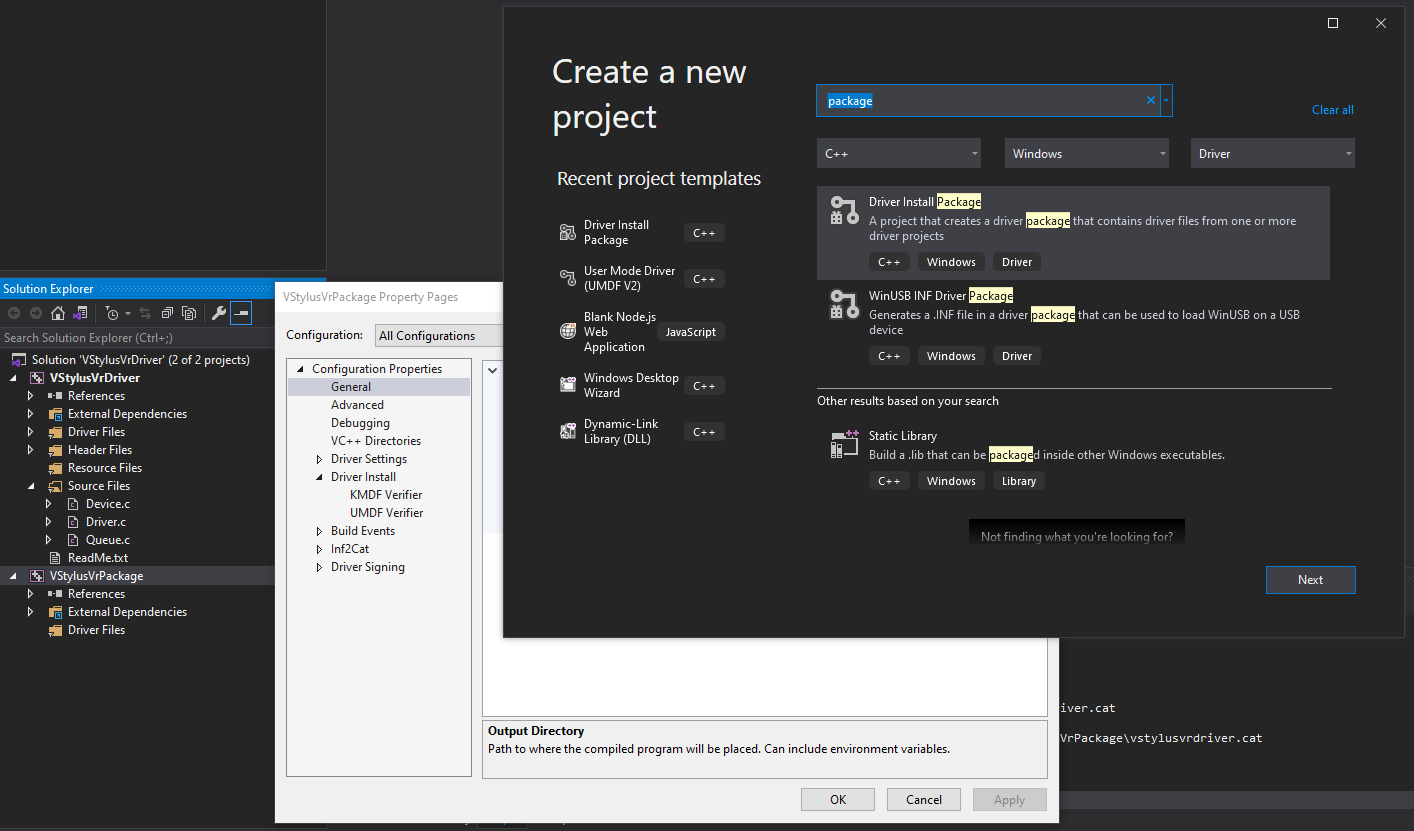Click the back navigation arrow in Solution Explorer
This screenshot has height=831, width=1414.
(14, 313)
